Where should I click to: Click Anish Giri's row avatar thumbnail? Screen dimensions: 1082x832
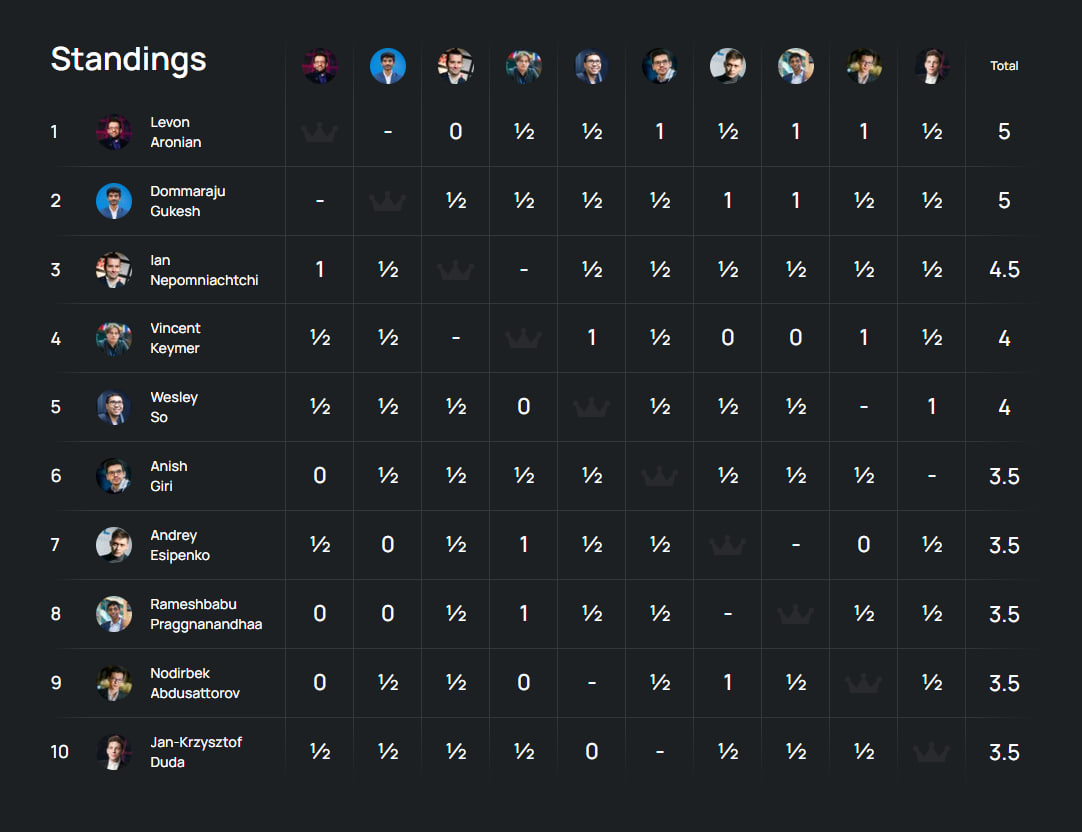click(x=114, y=476)
